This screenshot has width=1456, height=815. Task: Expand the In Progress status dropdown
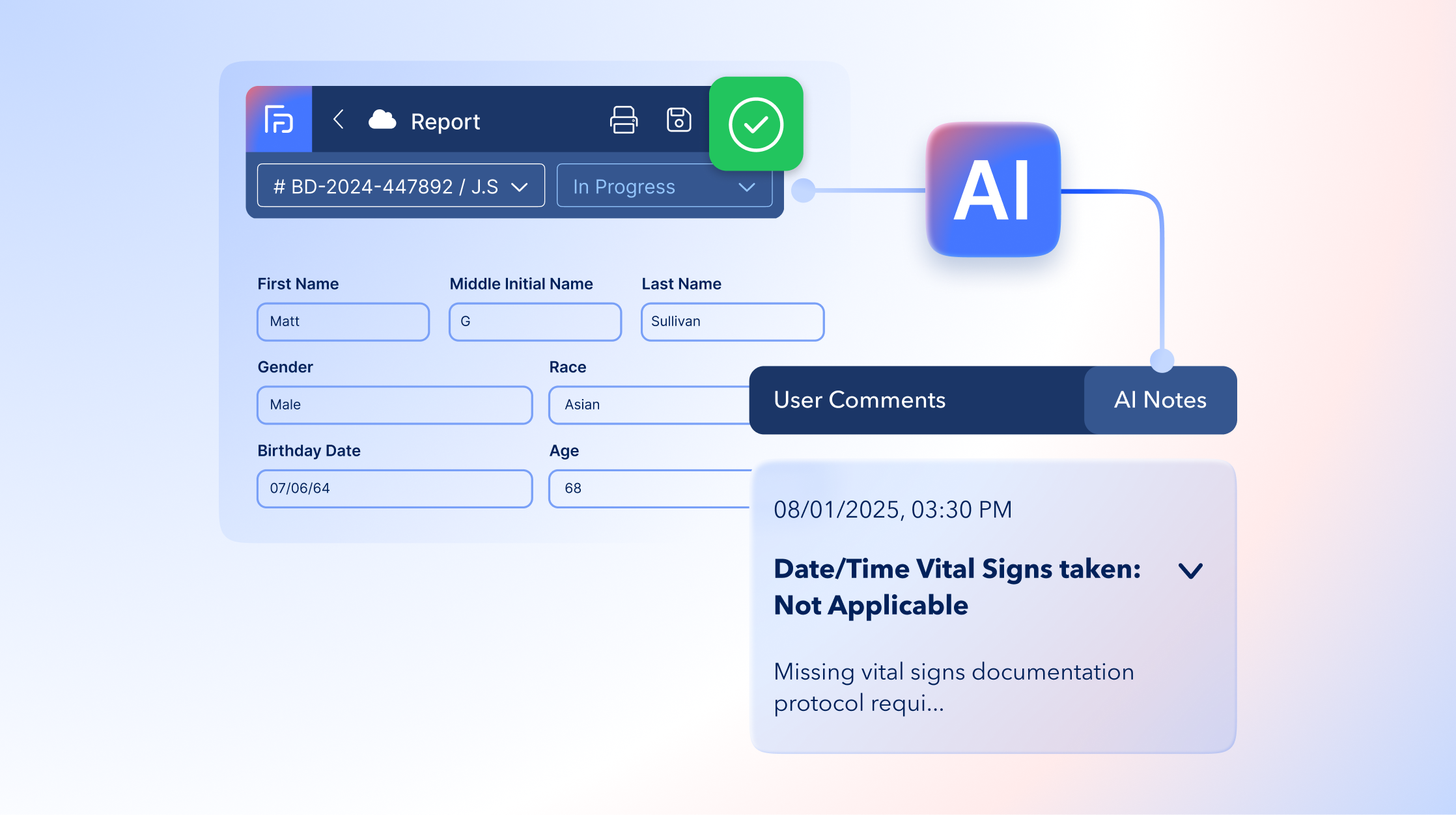[664, 186]
